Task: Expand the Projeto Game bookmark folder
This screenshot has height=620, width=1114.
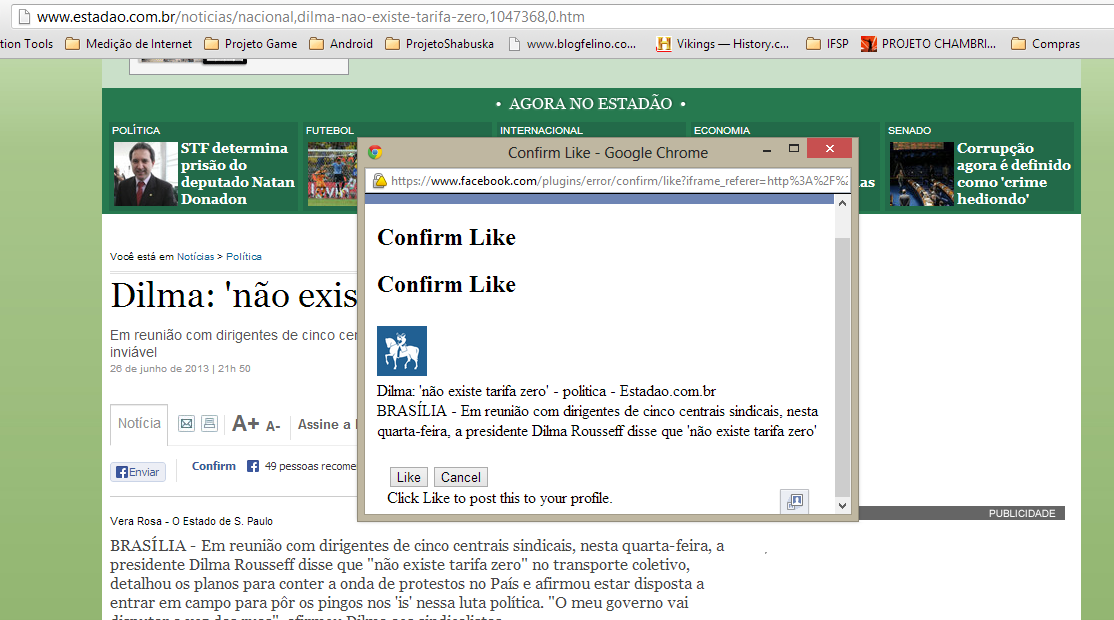Action: click(251, 44)
